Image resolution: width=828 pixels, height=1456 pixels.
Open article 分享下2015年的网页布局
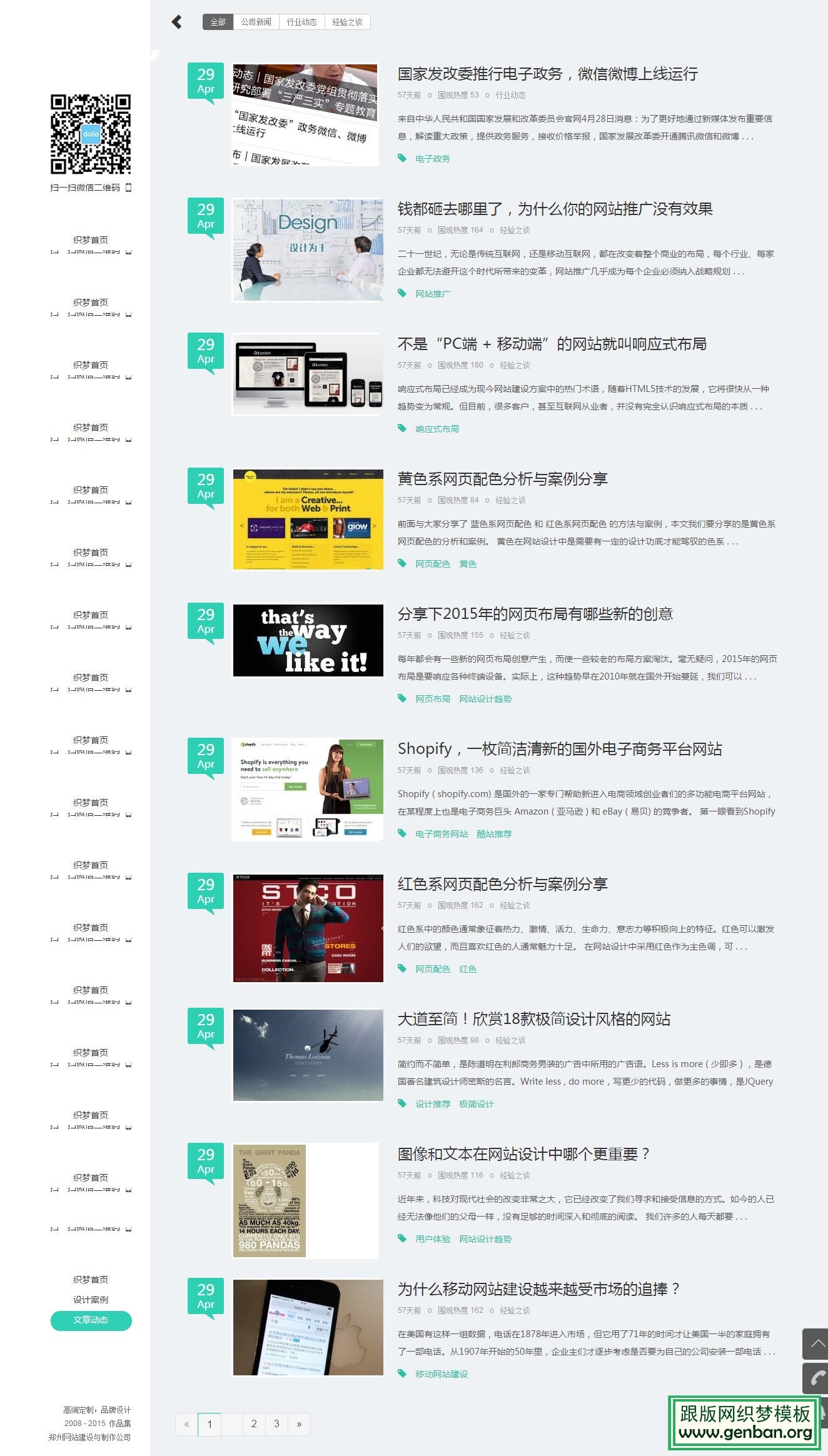535,614
